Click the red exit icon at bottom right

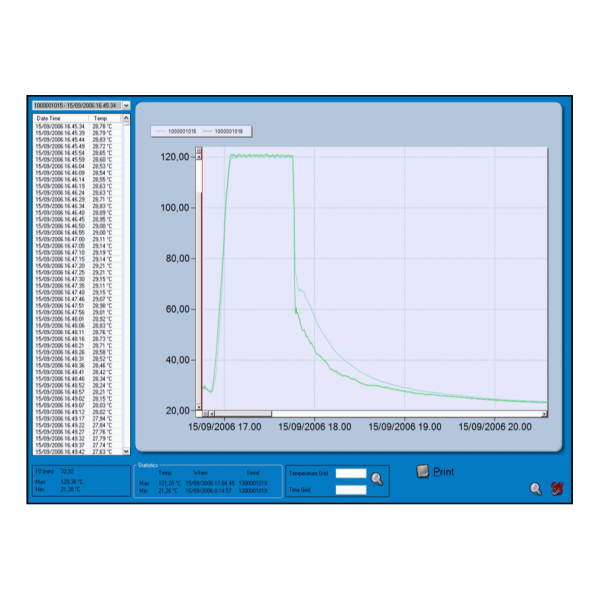[557, 488]
